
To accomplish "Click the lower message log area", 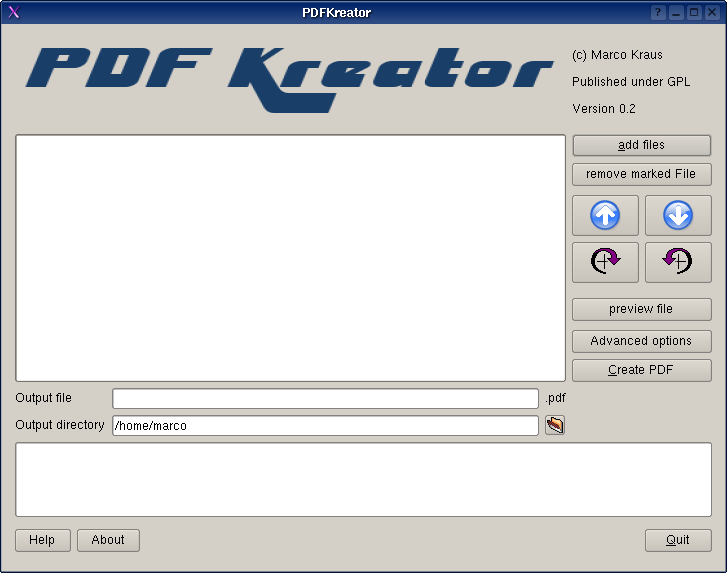I will [x=364, y=479].
